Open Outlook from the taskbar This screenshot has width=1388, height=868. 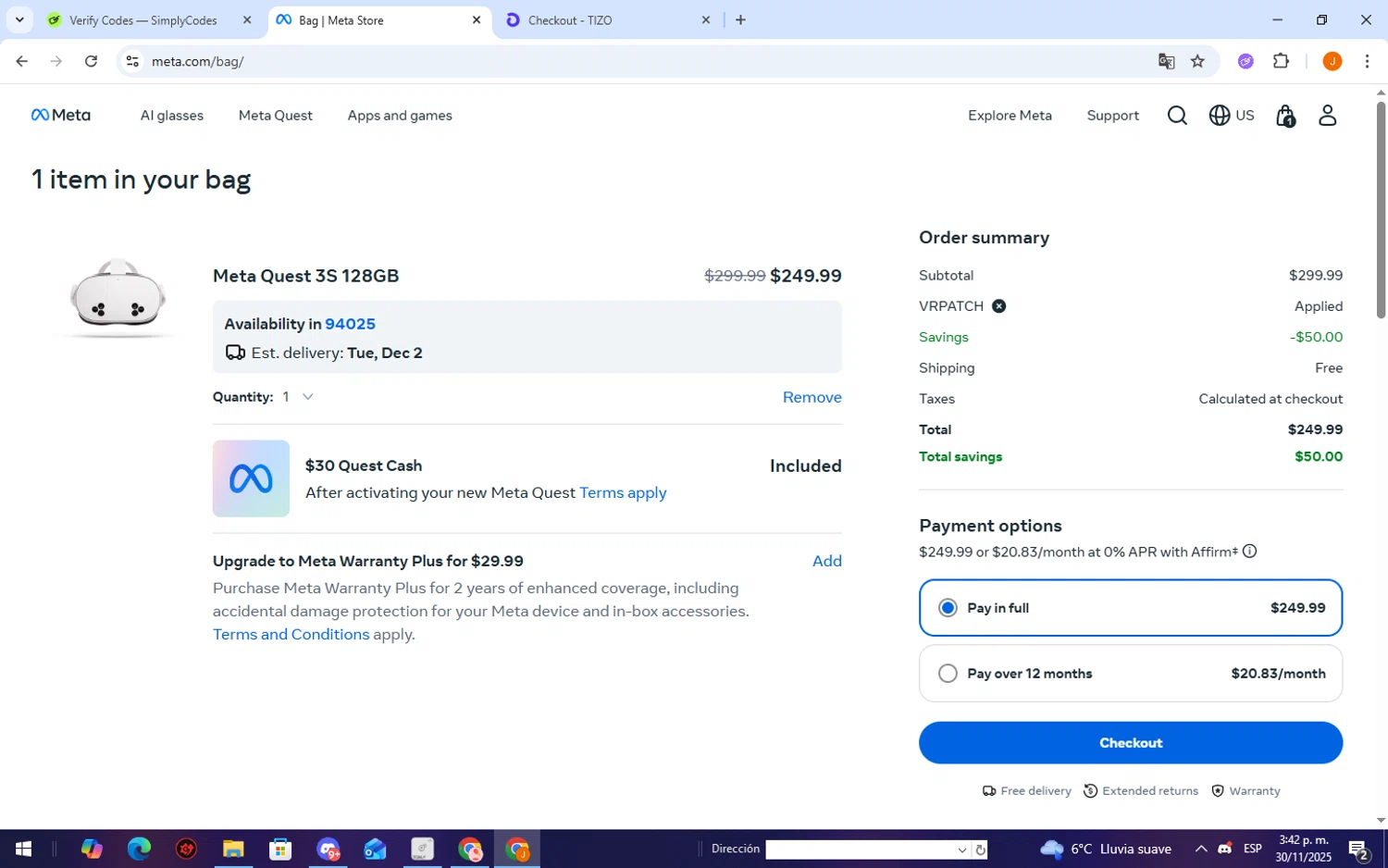(375, 849)
